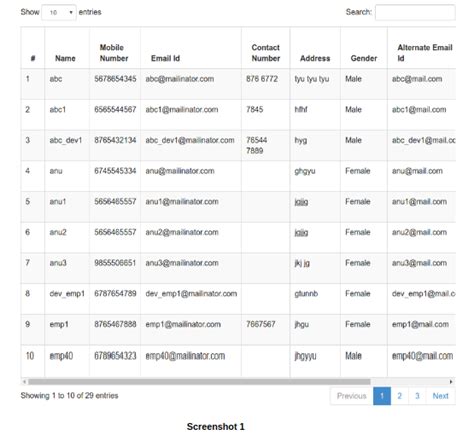This screenshot has width=474, height=435.
Task: Click mobile number 6745545334
Action: [115, 171]
